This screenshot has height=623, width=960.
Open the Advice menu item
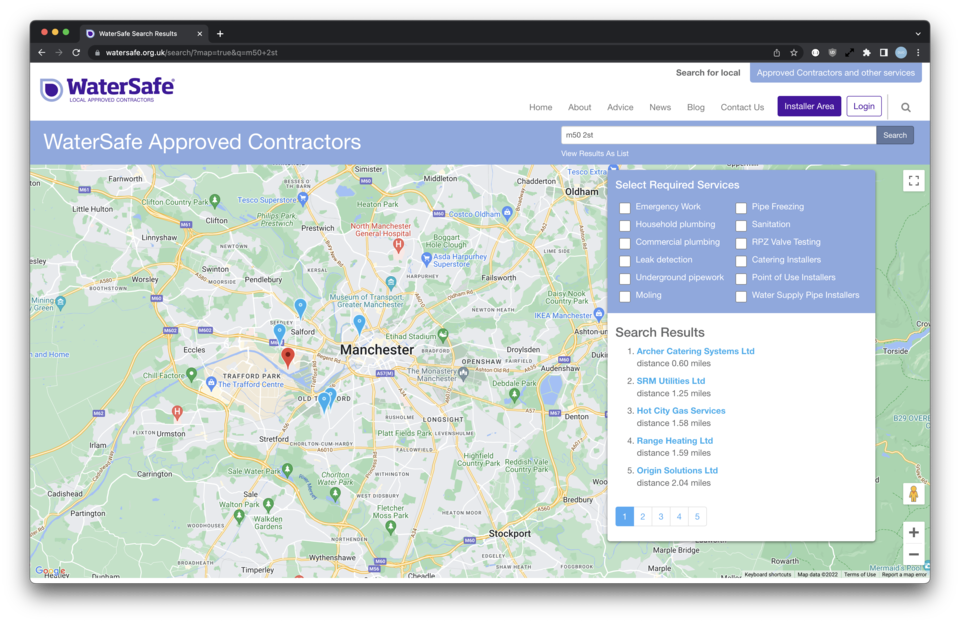[x=620, y=107]
